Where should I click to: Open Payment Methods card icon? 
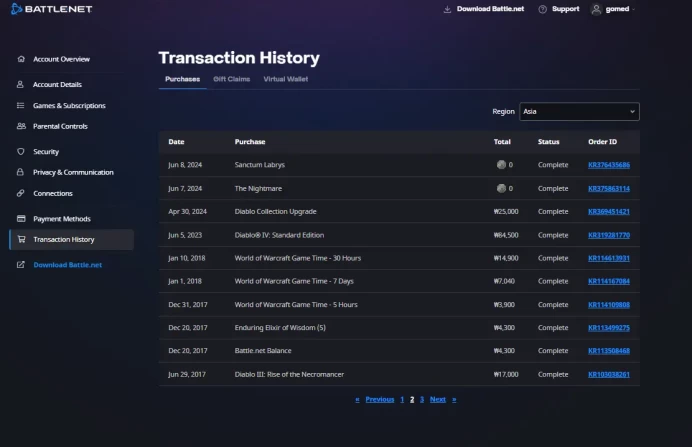[21, 218]
